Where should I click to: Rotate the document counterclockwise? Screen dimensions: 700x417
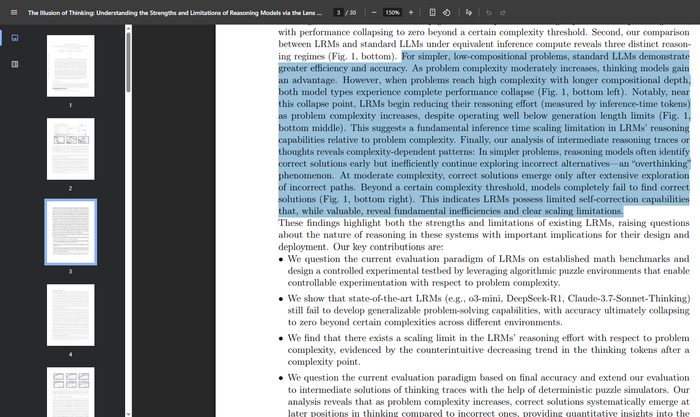click(446, 13)
